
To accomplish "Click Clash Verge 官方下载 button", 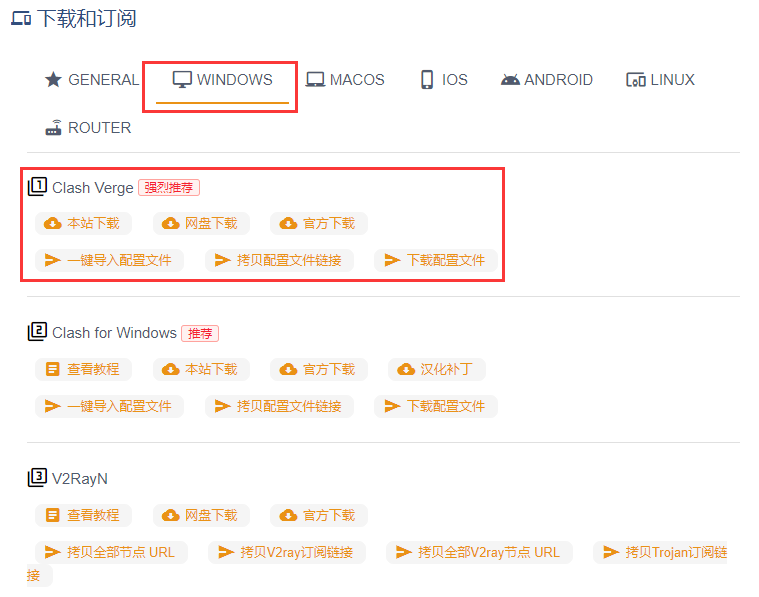I will tap(319, 223).
